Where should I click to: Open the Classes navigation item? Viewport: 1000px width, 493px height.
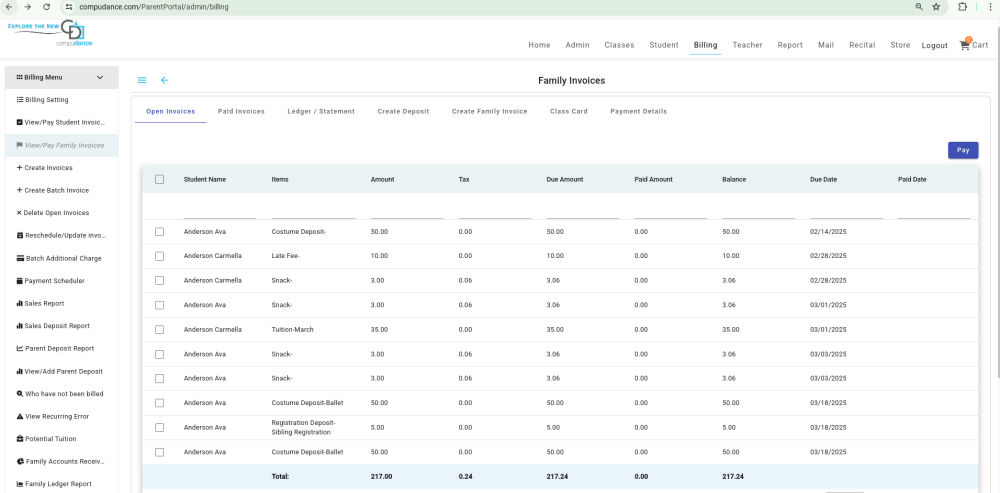[619, 45]
